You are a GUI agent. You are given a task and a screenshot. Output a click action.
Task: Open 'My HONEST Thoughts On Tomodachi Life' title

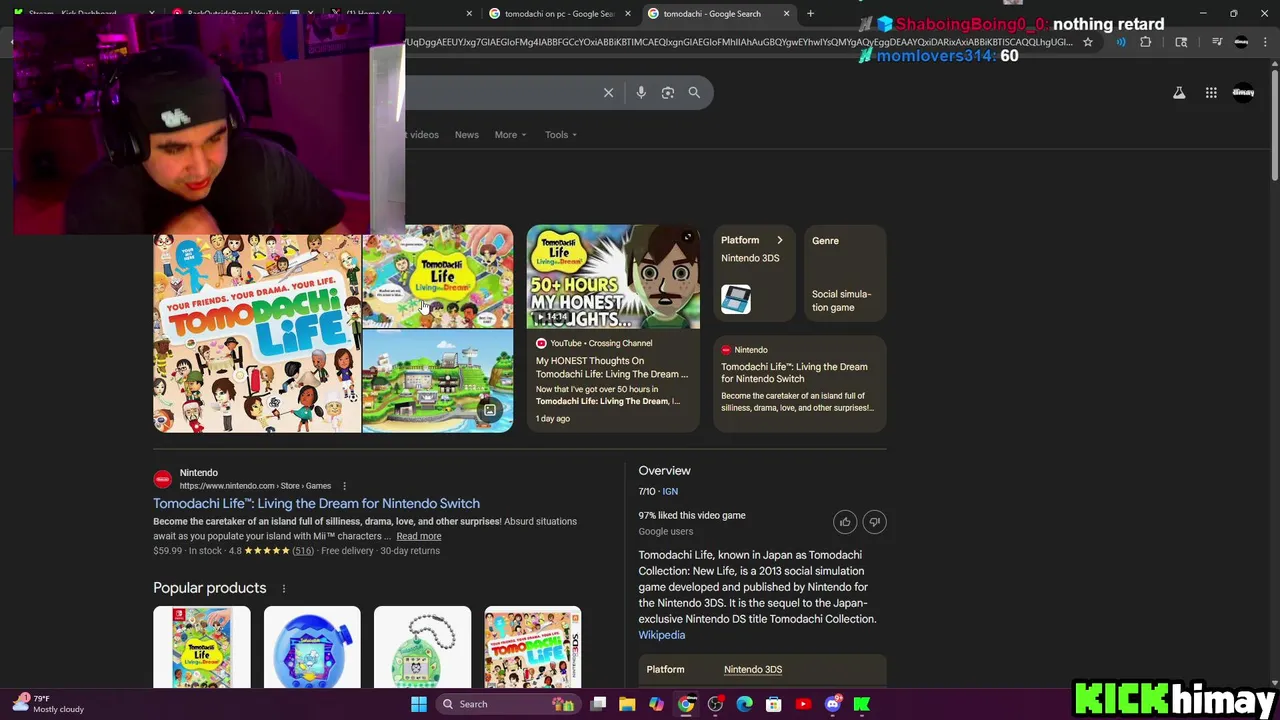click(612, 367)
